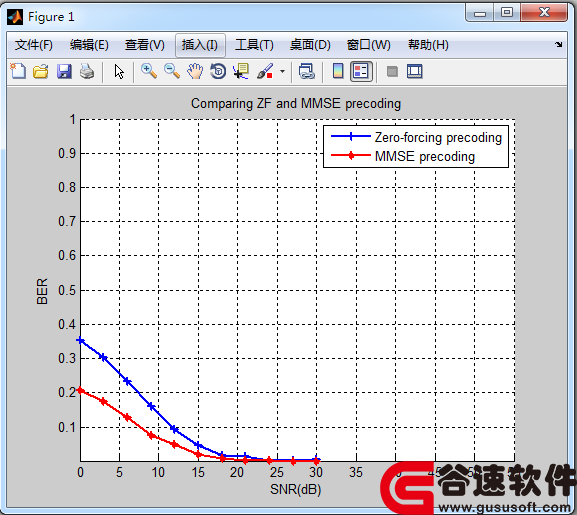Click the blue legend line sample
Viewport: 577px width, 515px height.
(x=351, y=136)
